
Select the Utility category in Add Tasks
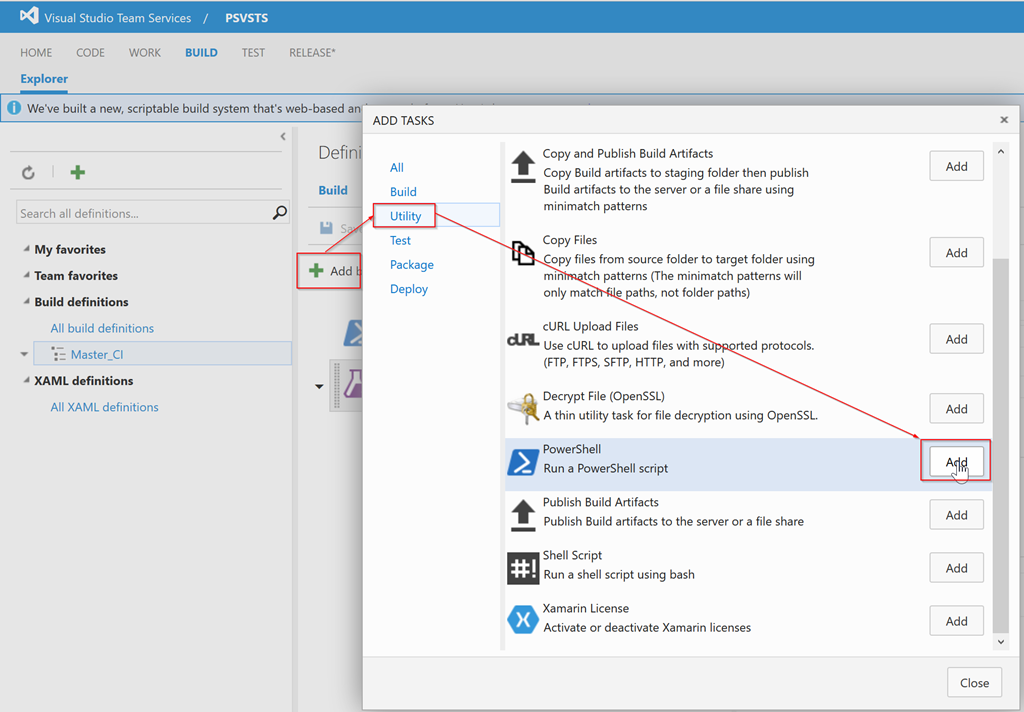coord(406,216)
